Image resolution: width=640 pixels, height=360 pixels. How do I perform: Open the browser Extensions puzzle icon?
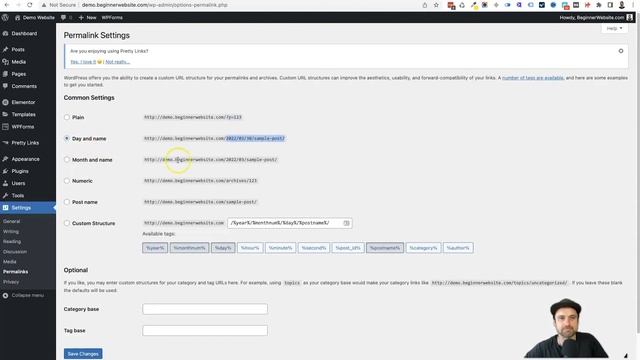(x=599, y=5)
